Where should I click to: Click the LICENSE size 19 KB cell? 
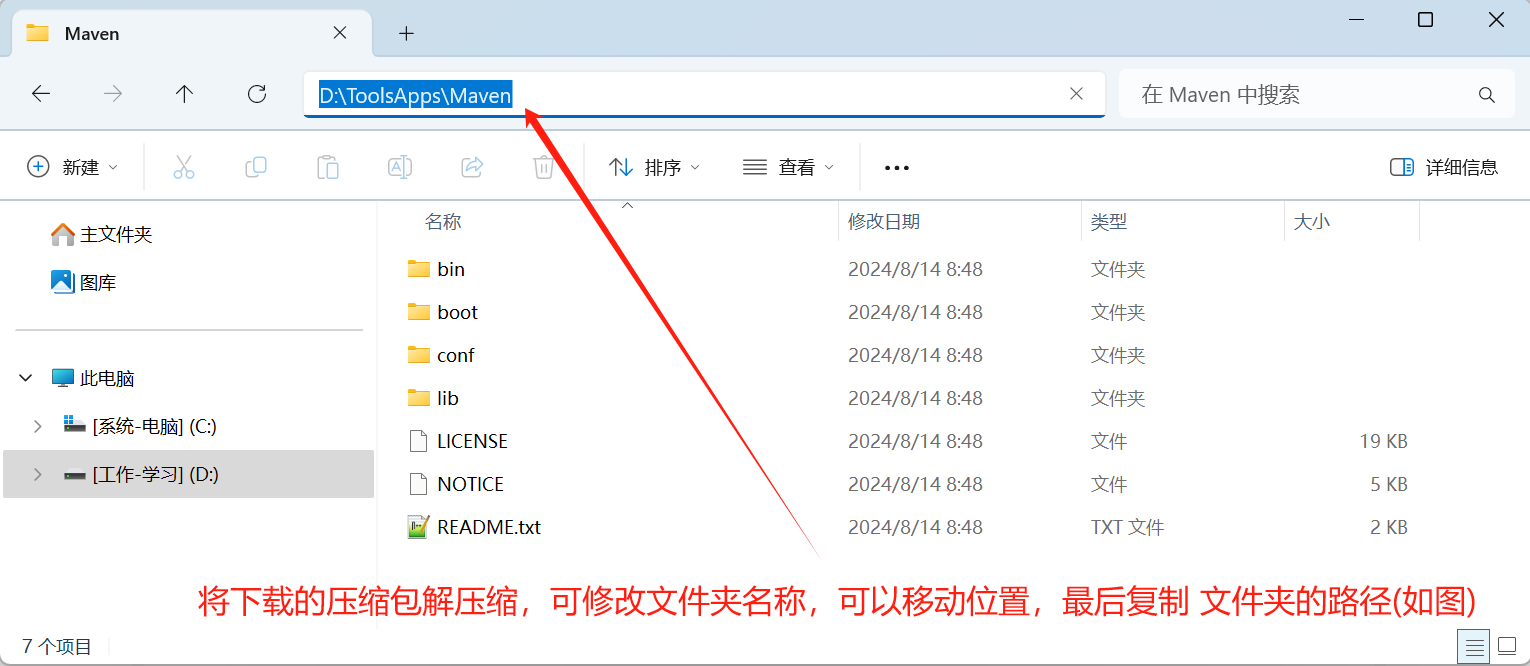(1383, 441)
